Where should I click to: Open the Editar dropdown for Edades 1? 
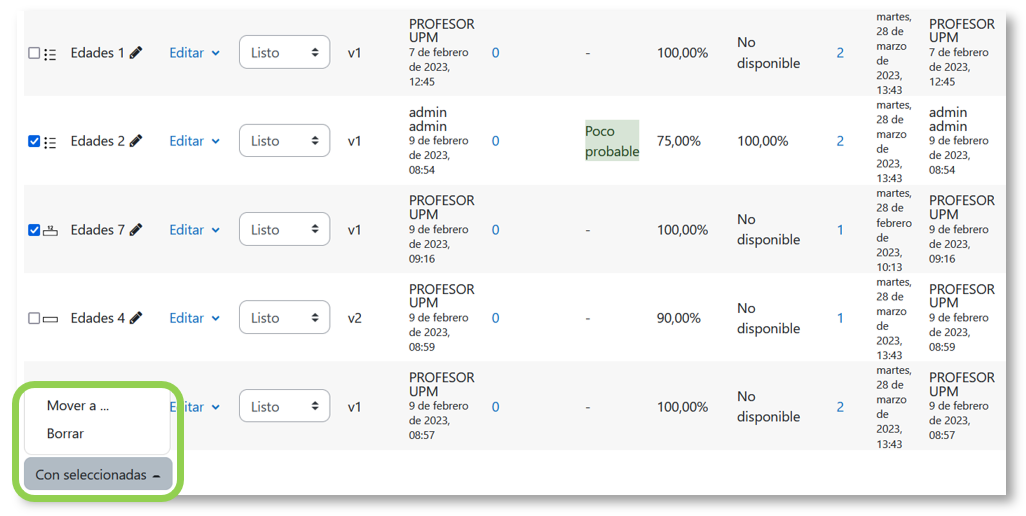coord(194,53)
